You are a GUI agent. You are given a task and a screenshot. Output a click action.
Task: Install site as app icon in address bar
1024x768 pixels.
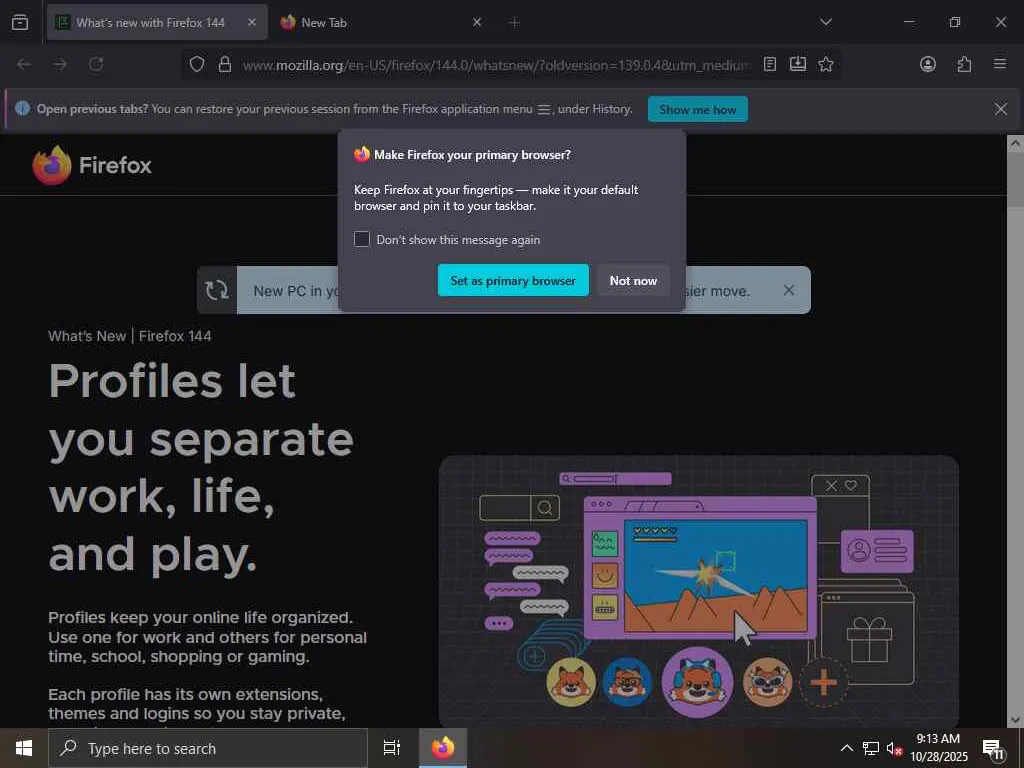(x=797, y=64)
